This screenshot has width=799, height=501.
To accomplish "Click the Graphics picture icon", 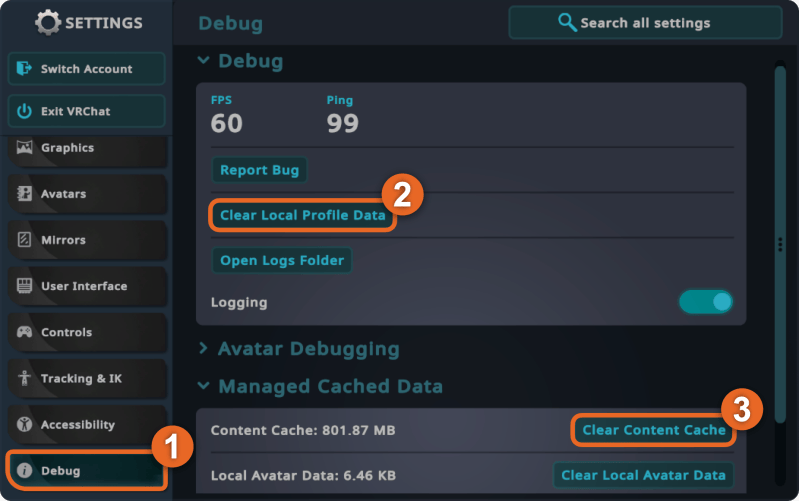I will click(24, 147).
